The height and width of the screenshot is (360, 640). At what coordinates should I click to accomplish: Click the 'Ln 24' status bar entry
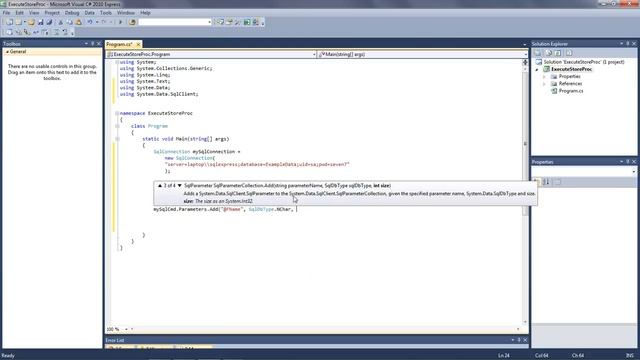(504, 356)
